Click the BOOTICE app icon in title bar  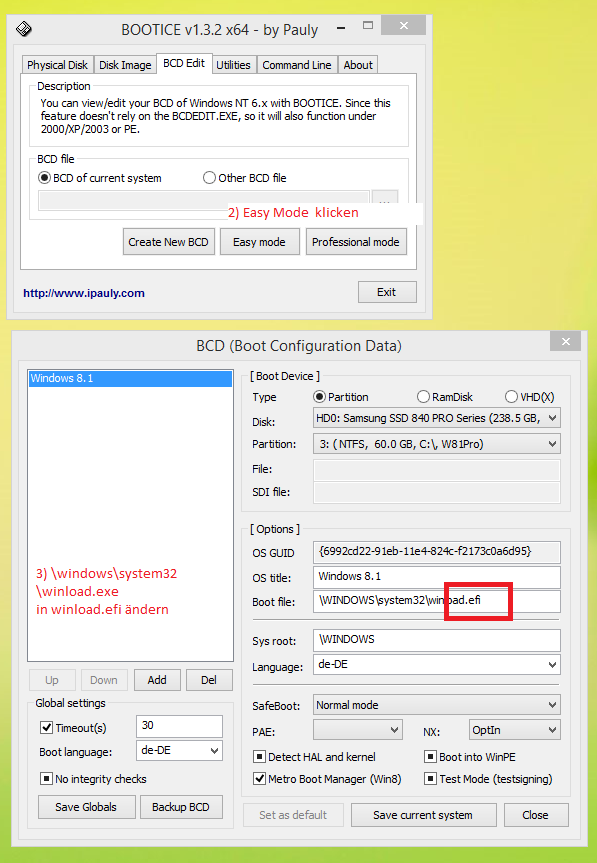click(24, 29)
